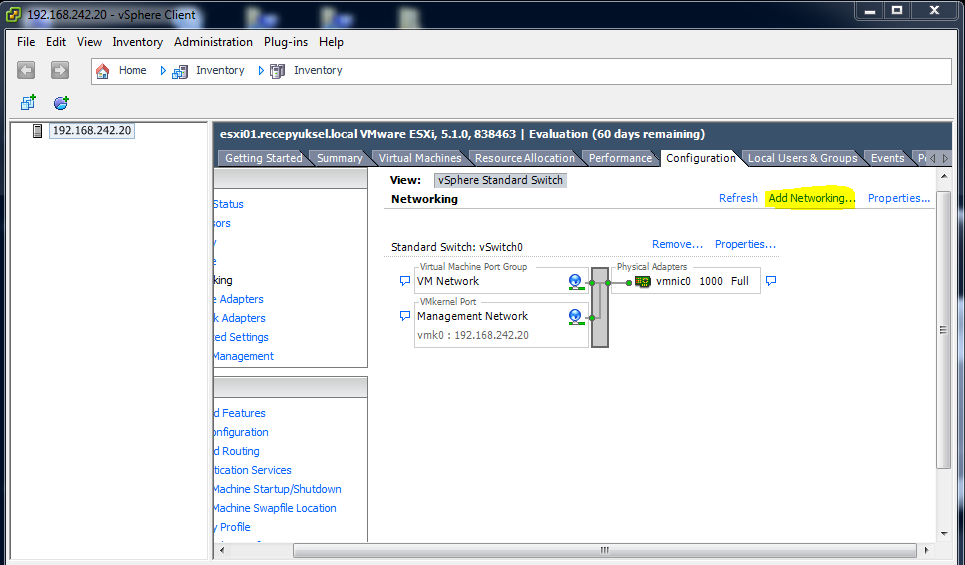The width and height of the screenshot is (965, 565).
Task: Click the horizontal scrollbar right arrow
Action: click(x=926, y=550)
